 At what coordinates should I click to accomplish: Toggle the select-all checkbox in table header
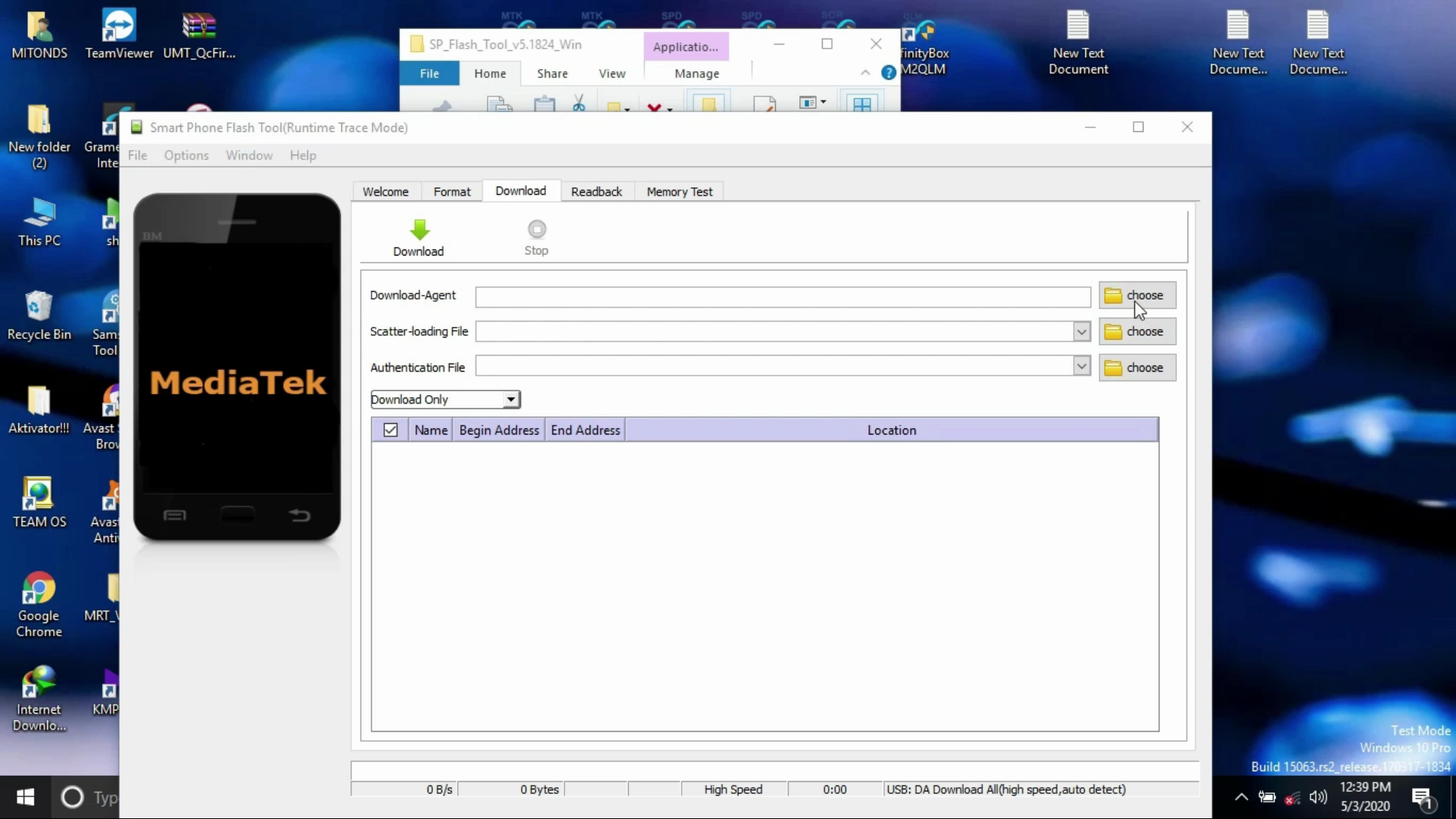pyautogui.click(x=391, y=430)
